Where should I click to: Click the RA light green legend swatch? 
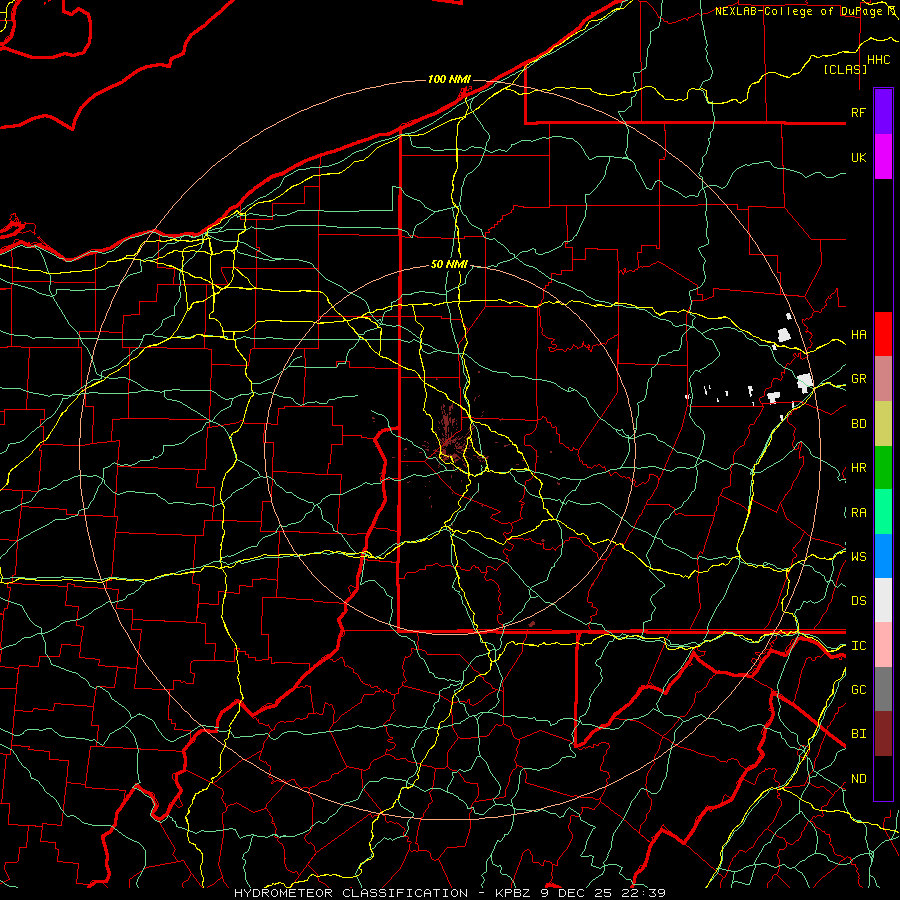883,512
